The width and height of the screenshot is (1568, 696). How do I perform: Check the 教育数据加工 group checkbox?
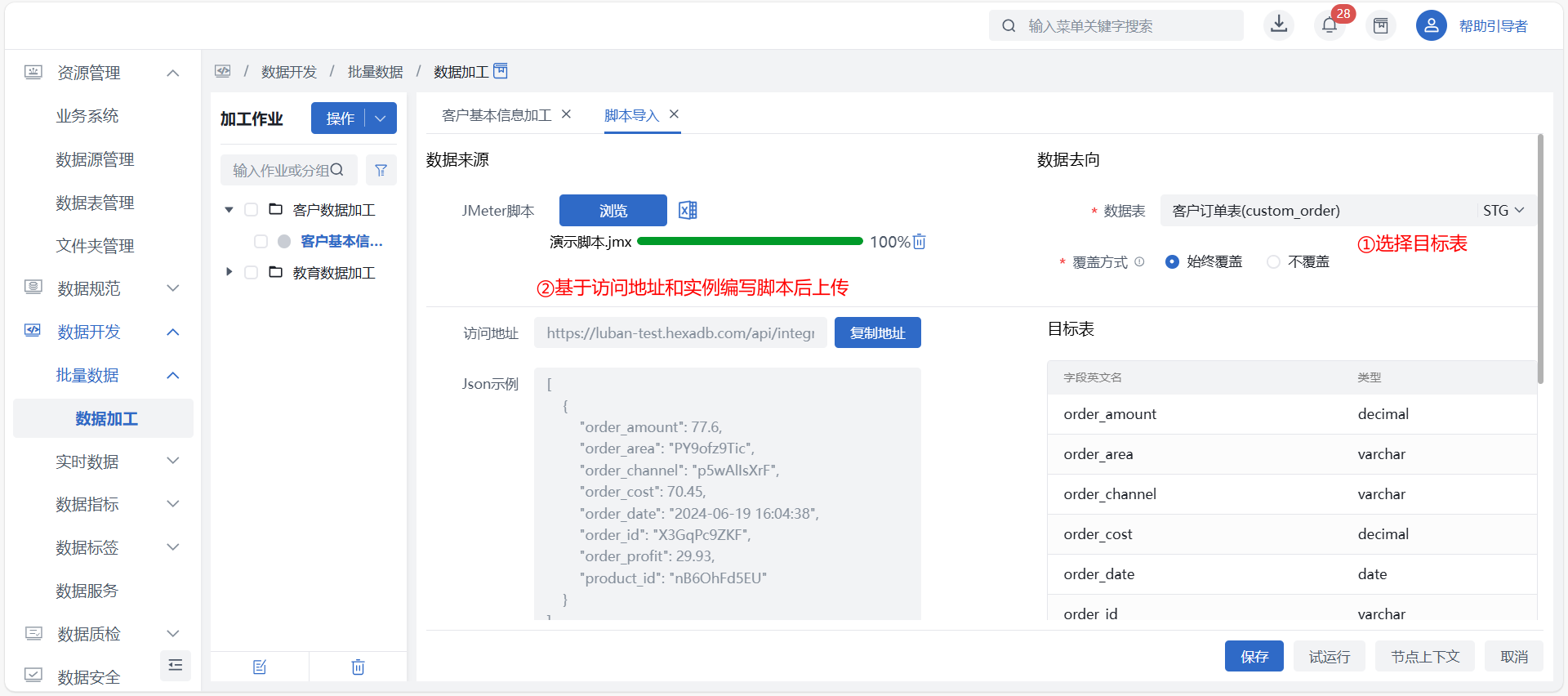tap(252, 272)
